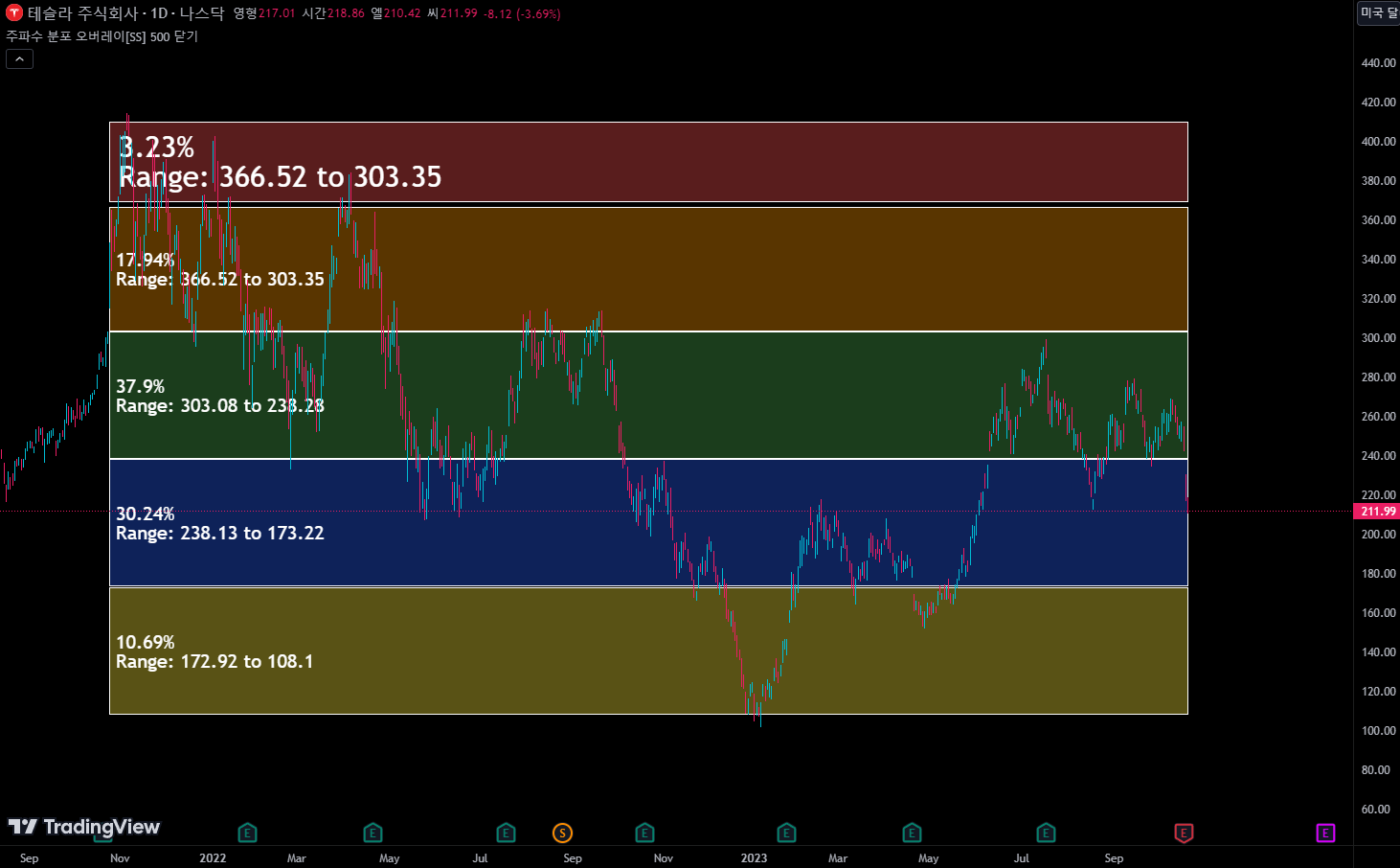The width and height of the screenshot is (1400, 868).
Task: Click the 217.01 open price value
Action: (277, 13)
